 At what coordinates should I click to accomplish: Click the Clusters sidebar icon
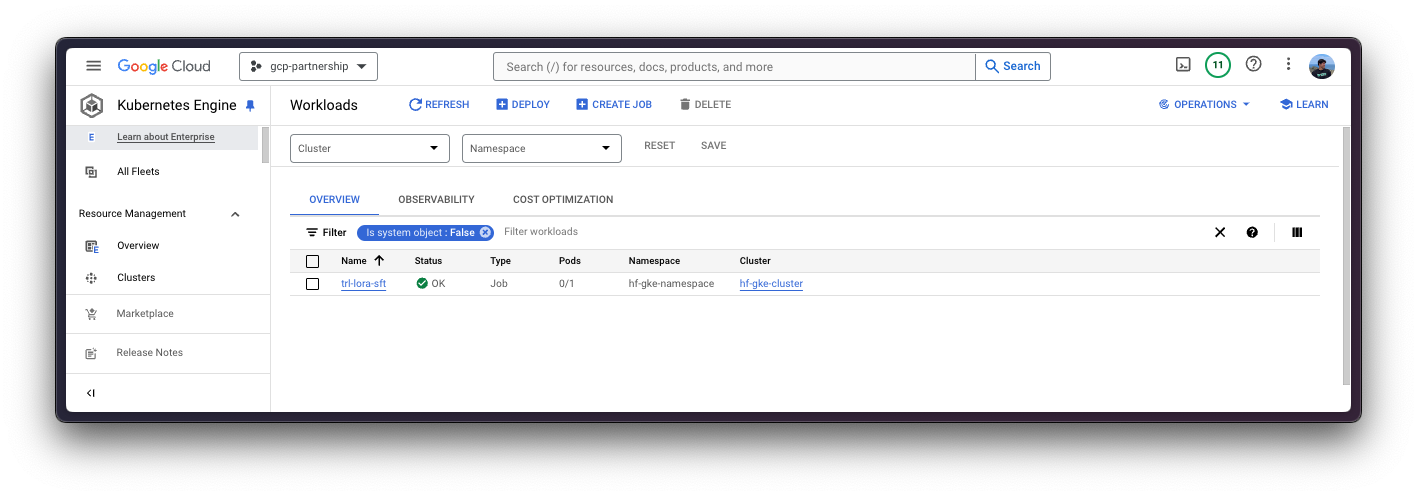[92, 278]
